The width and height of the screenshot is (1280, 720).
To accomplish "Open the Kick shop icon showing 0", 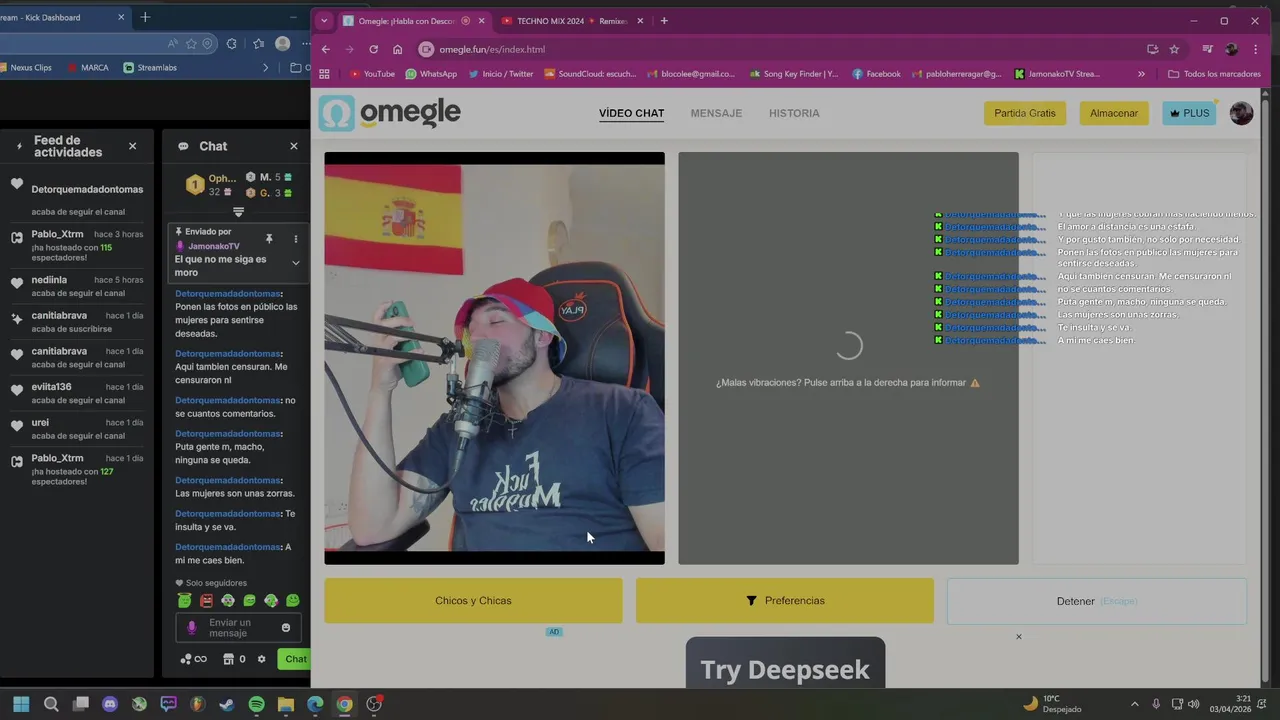I will coord(234,659).
